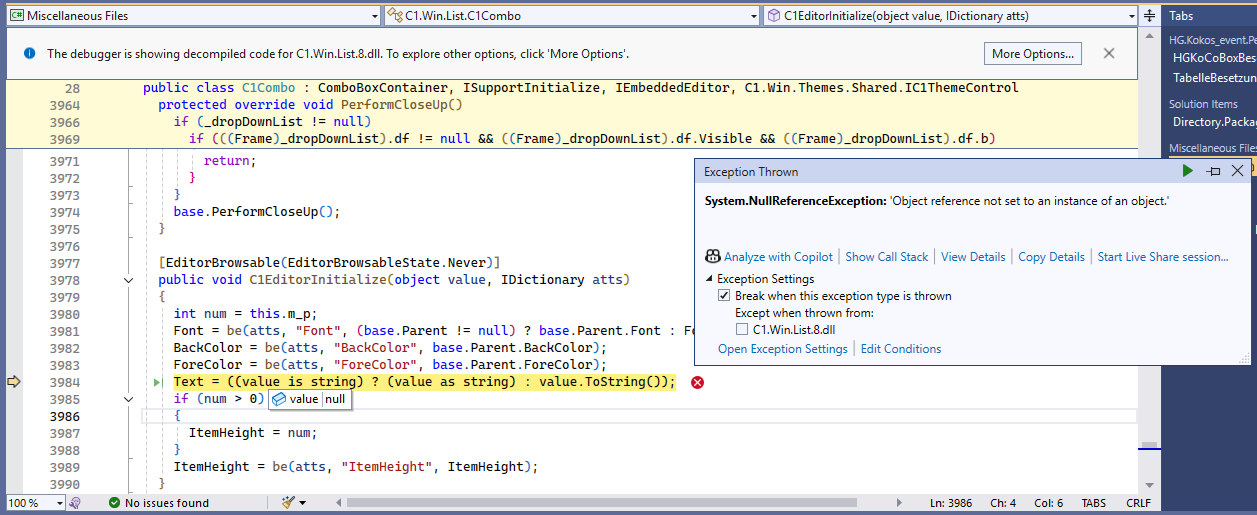Viewport: 1257px width, 515px height.
Task: Open the Show Call Stack link
Action: pos(886,257)
